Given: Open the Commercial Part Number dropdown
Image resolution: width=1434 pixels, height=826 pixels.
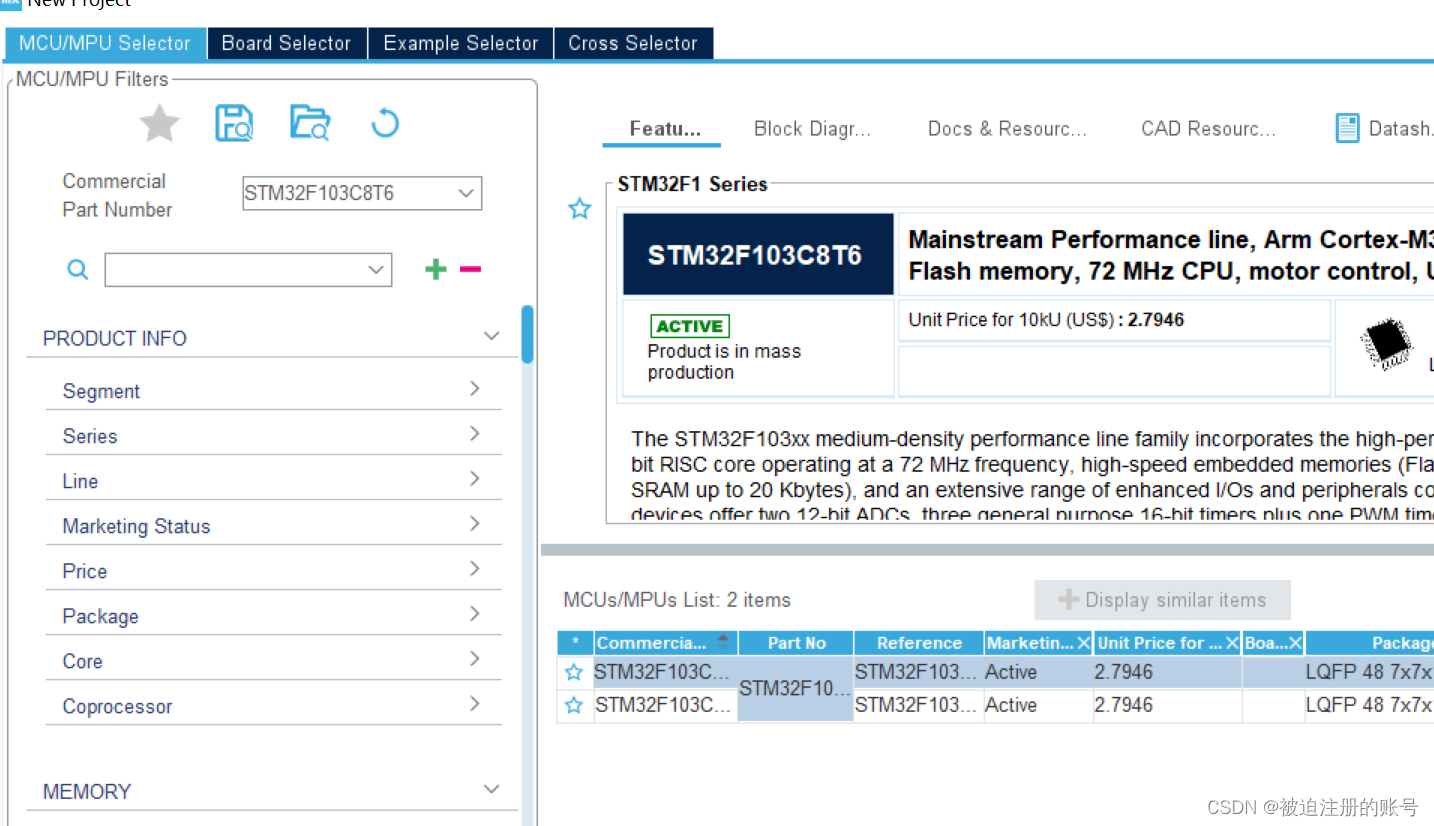Looking at the screenshot, I should click(466, 193).
